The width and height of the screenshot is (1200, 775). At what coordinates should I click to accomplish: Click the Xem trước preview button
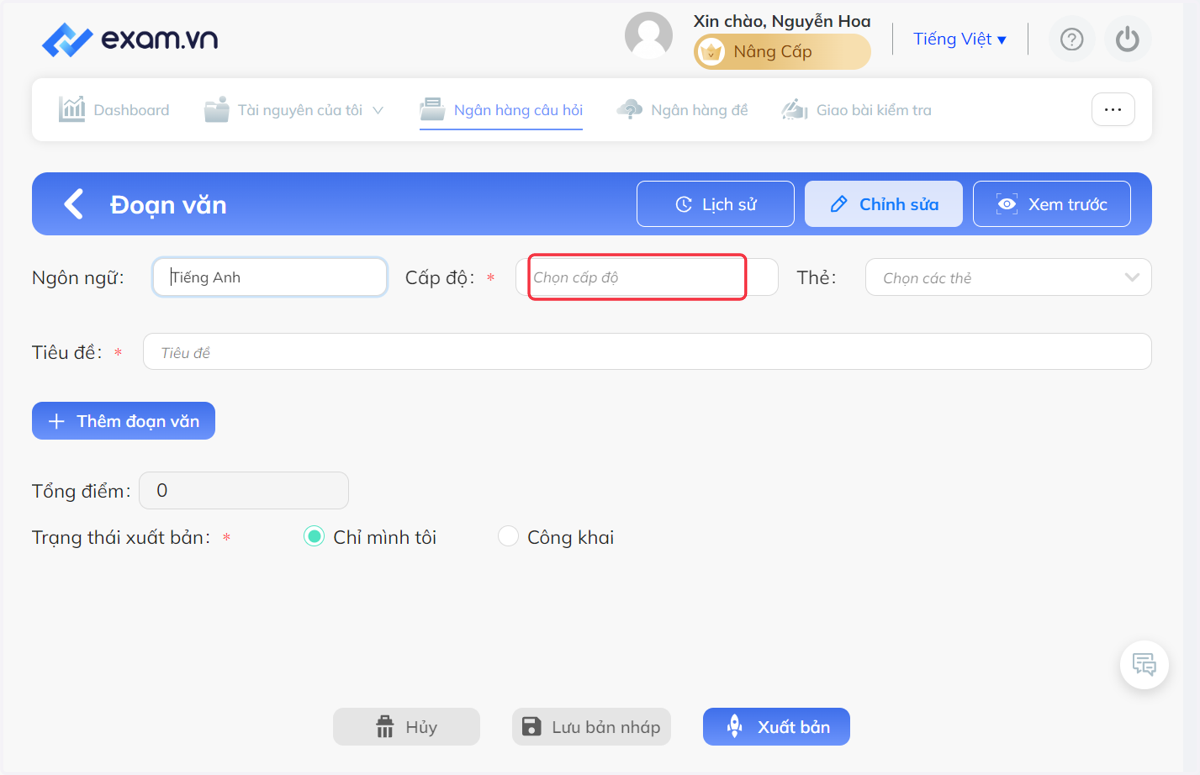coord(1052,204)
